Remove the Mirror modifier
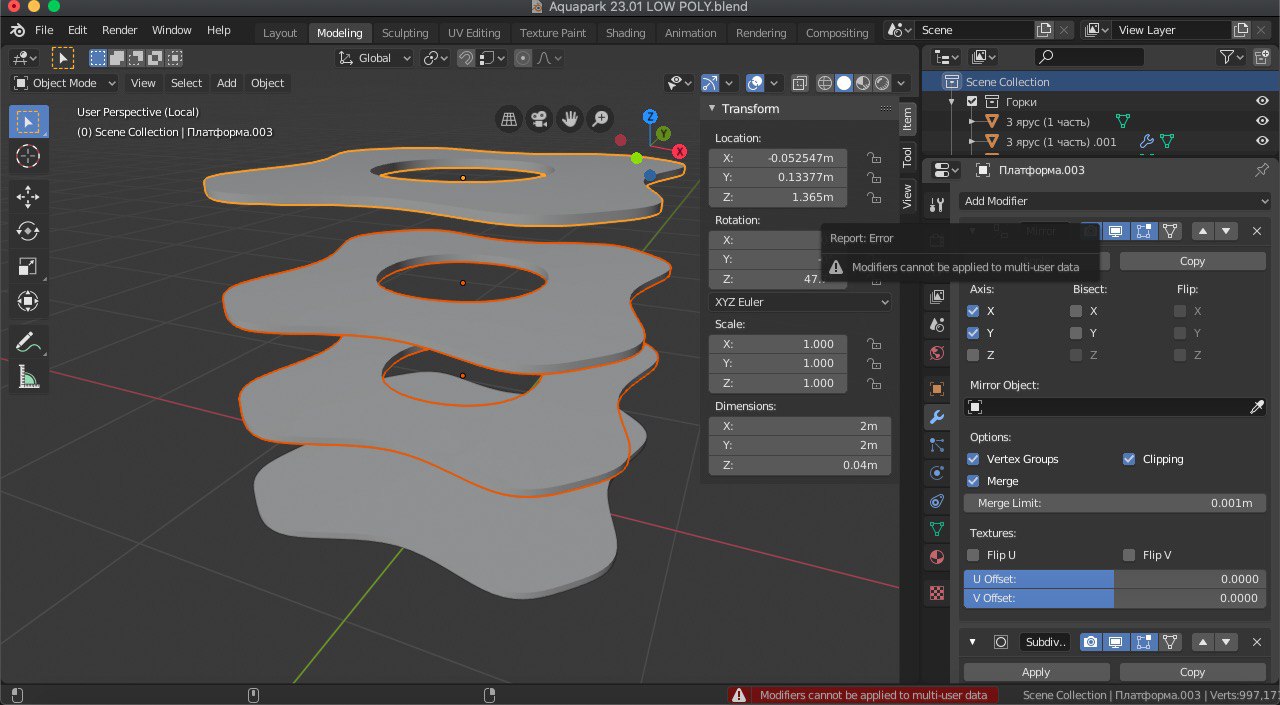 1257,231
